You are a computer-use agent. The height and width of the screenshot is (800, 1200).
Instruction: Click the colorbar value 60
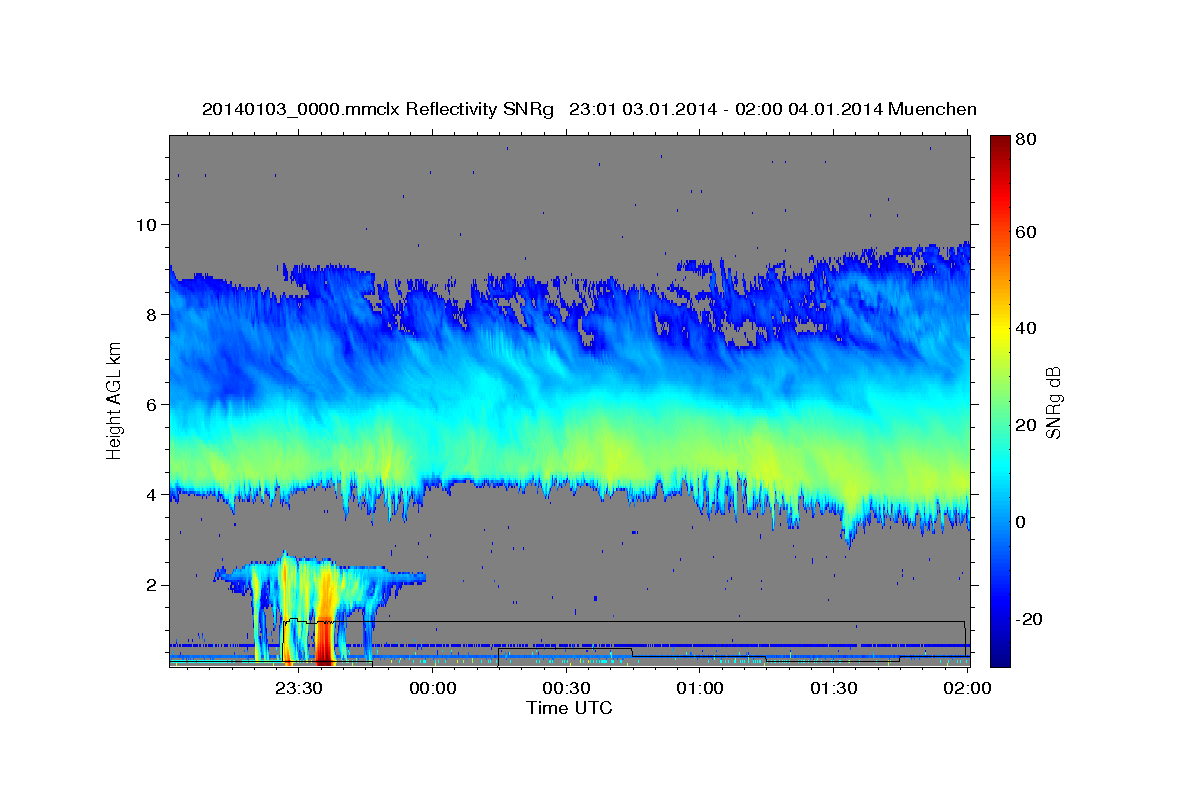point(1024,232)
